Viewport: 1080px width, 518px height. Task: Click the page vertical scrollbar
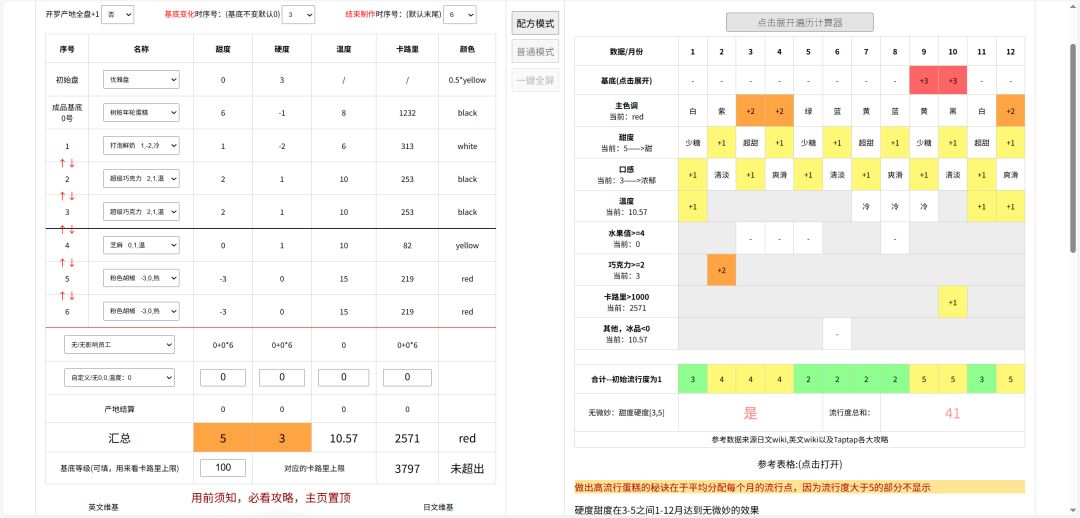coord(1073,148)
